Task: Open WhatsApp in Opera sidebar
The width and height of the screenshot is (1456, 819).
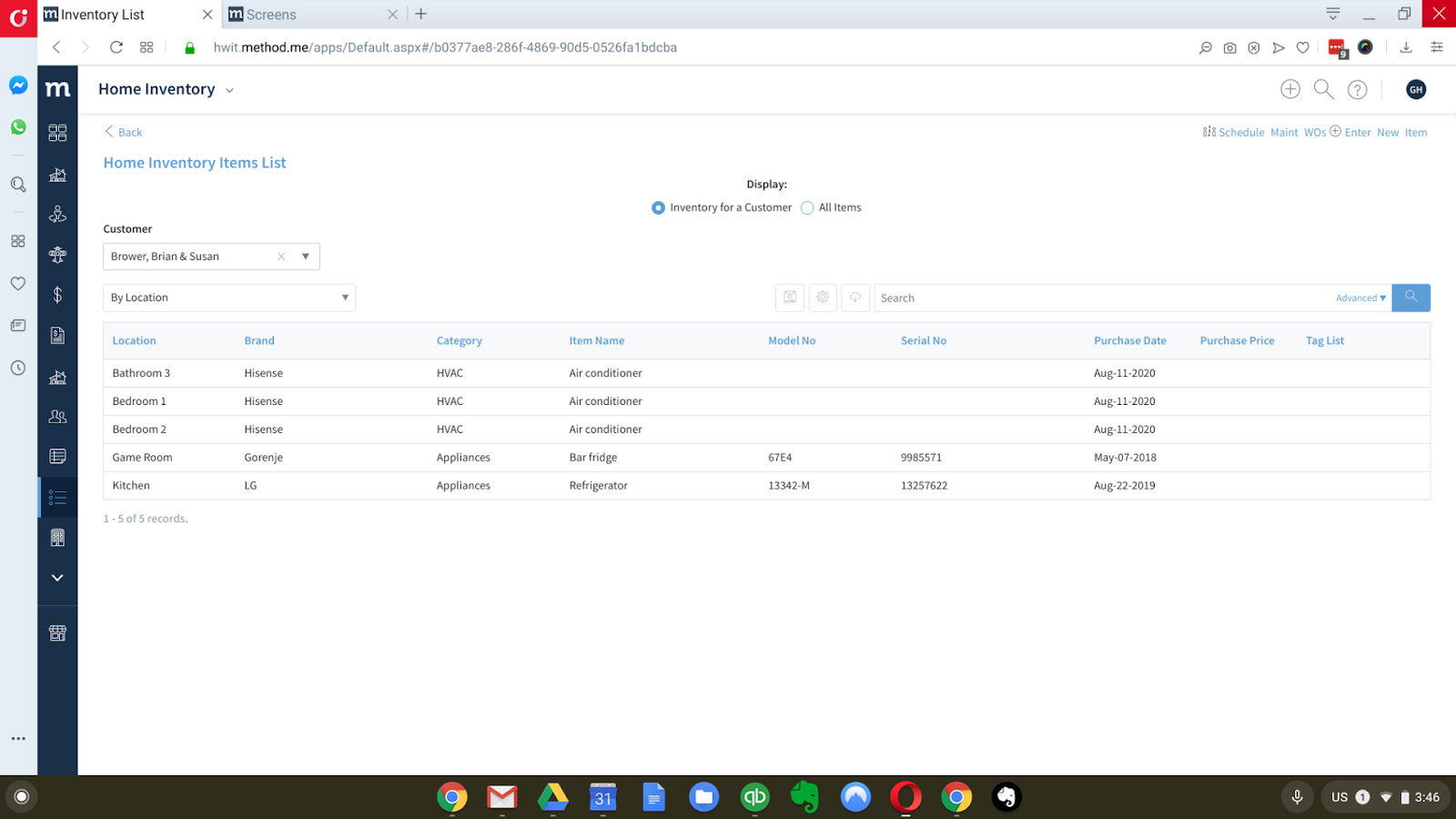Action: tap(18, 127)
